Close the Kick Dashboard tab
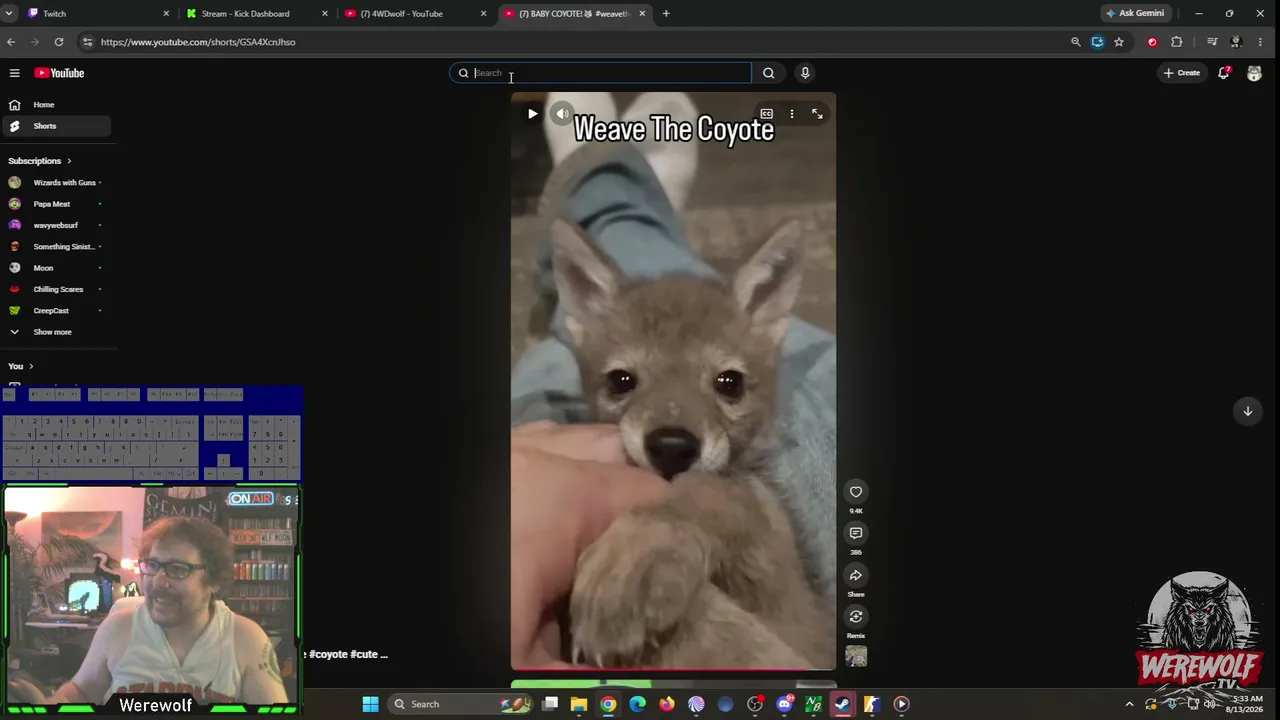1280x720 pixels. coord(325,14)
